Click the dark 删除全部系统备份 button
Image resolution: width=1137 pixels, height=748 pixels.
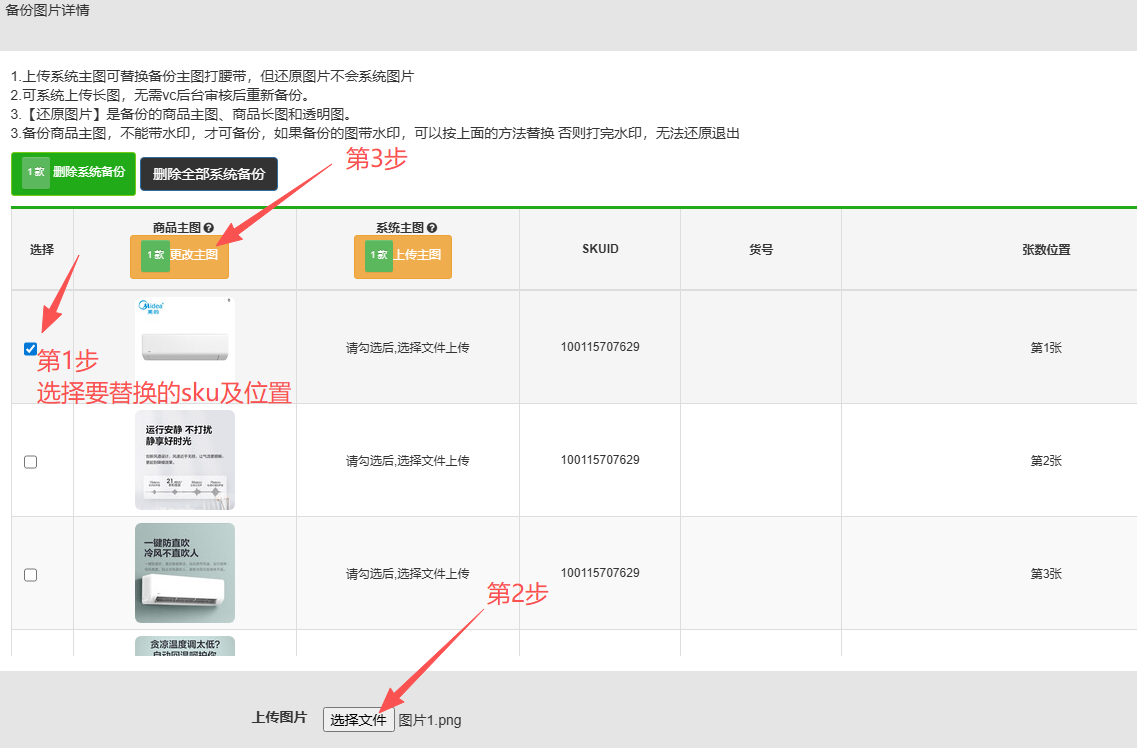point(209,174)
